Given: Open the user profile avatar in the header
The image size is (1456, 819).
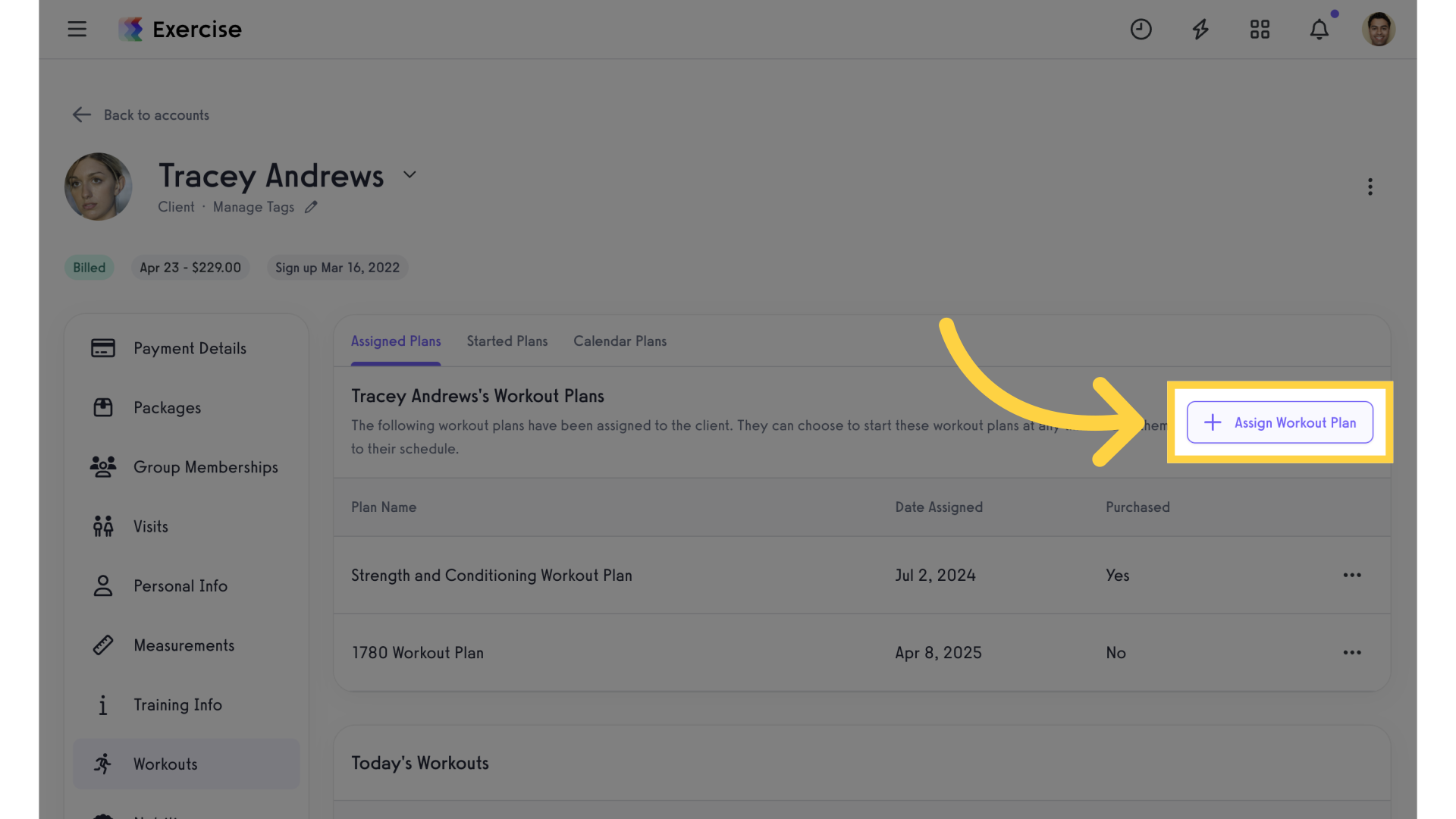Looking at the screenshot, I should click(x=1378, y=29).
